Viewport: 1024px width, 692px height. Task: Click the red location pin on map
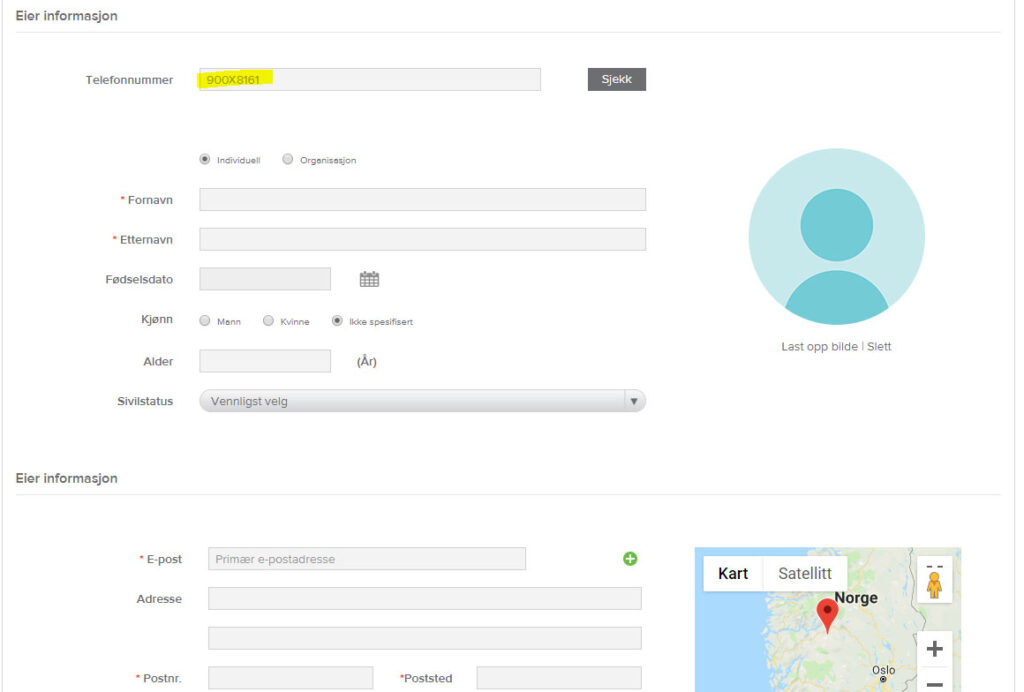827,614
